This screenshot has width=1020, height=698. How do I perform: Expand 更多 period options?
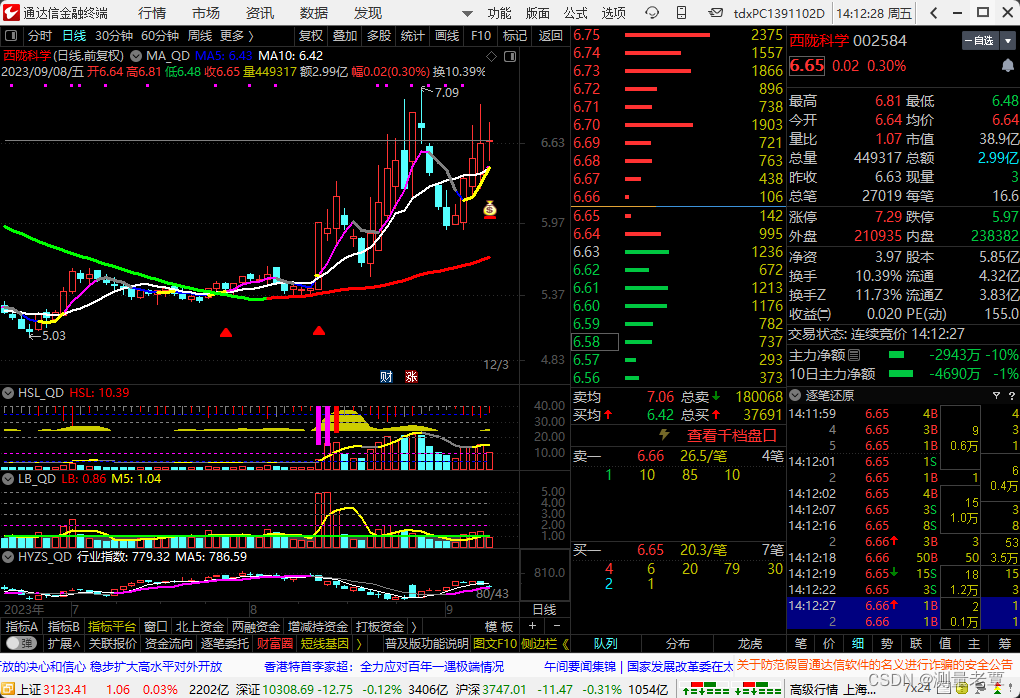click(x=237, y=36)
